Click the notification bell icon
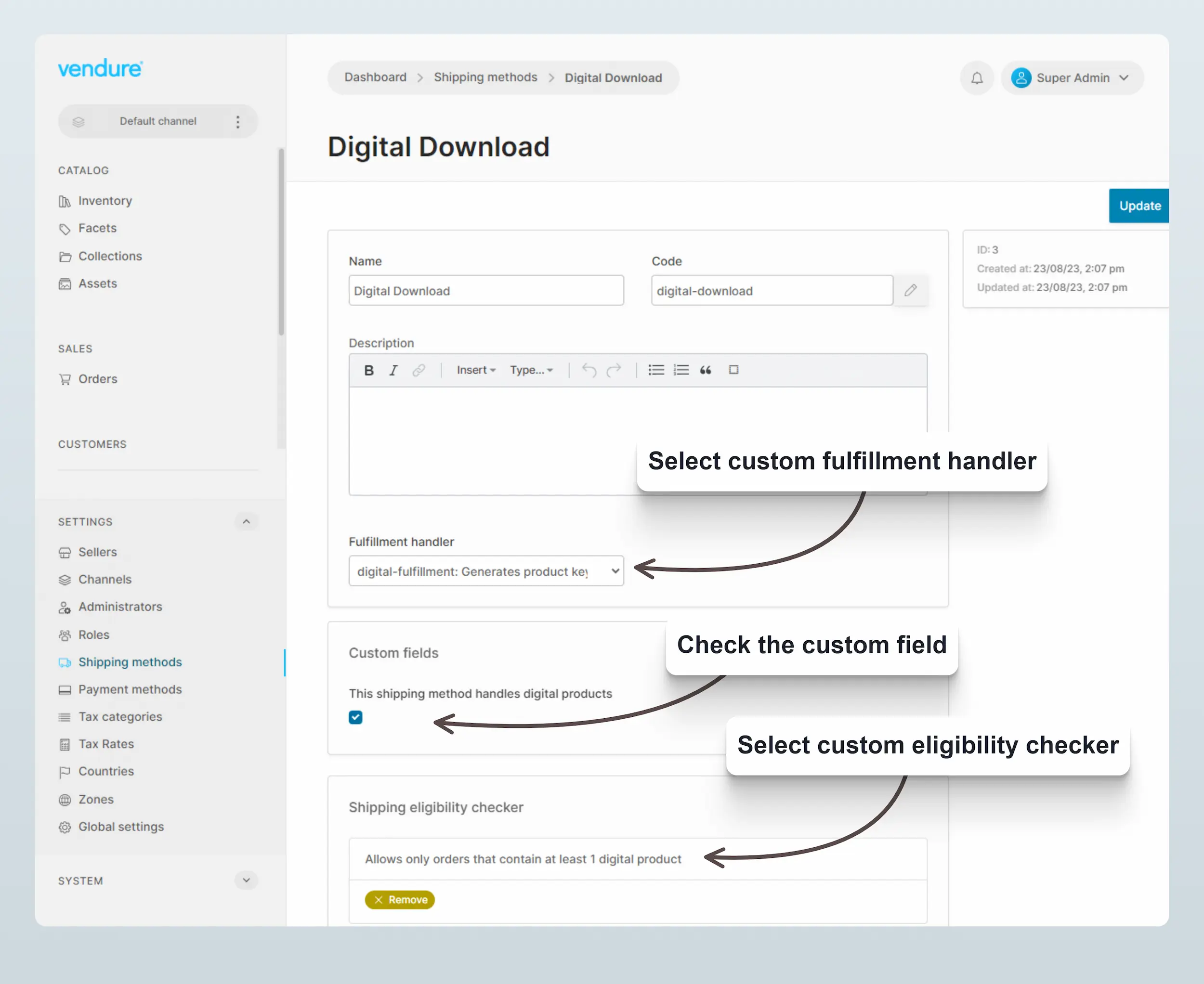This screenshot has width=1204, height=984. 977,78
